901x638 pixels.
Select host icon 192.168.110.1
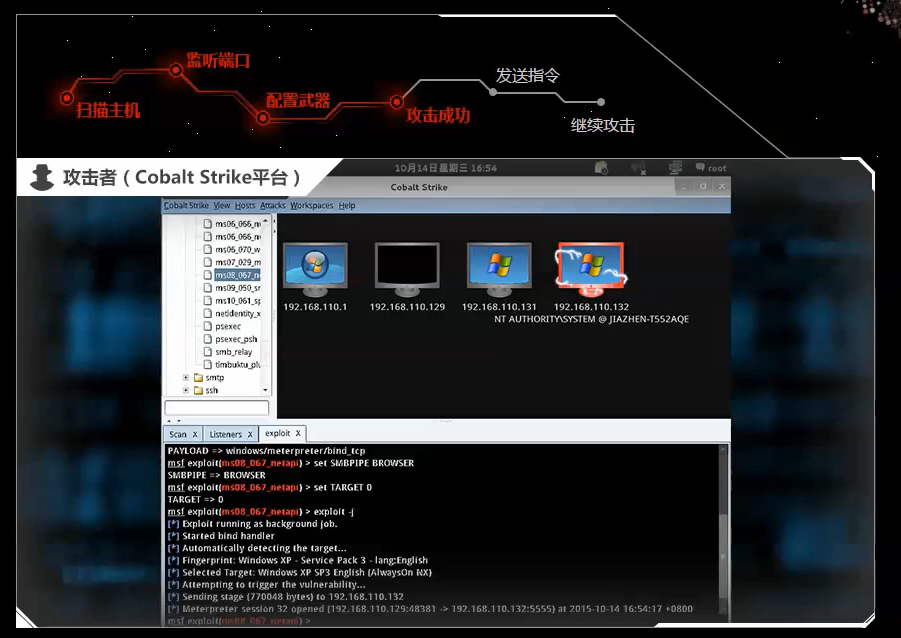315,269
